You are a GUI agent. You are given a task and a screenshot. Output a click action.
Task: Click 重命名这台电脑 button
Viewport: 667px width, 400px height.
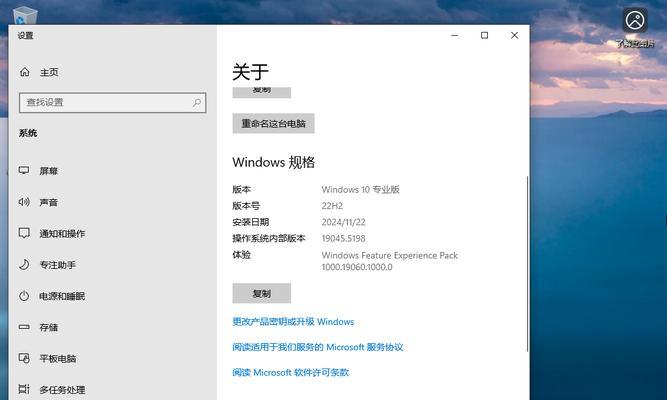tap(274, 123)
